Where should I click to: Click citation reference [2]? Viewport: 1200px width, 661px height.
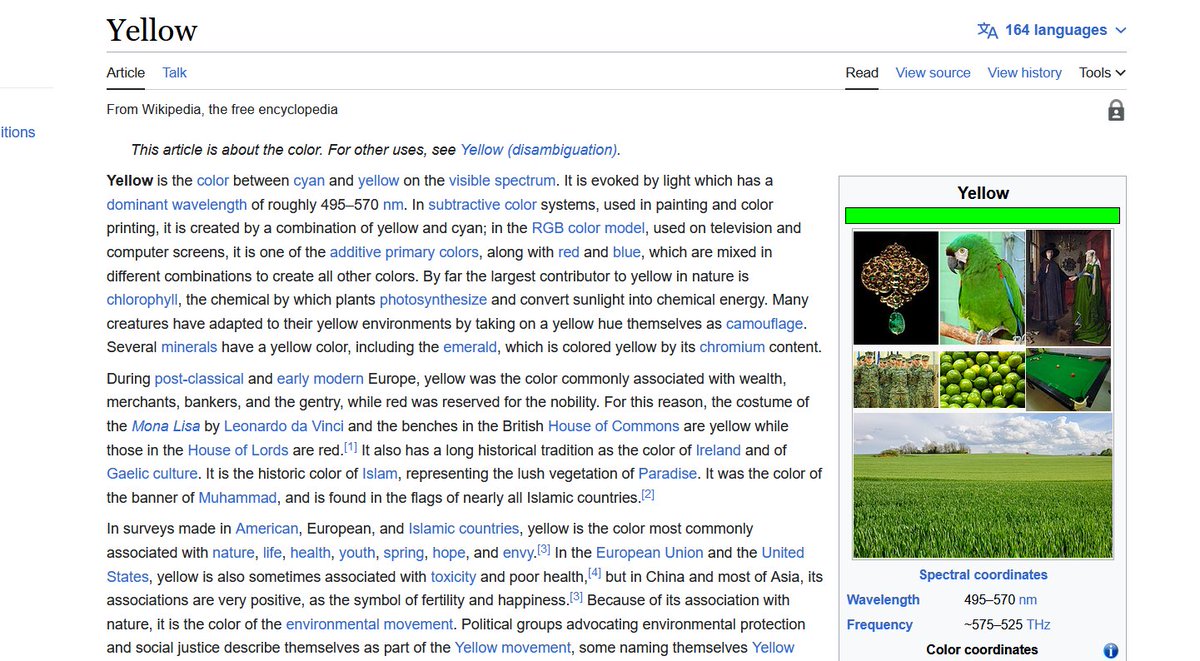tap(648, 494)
